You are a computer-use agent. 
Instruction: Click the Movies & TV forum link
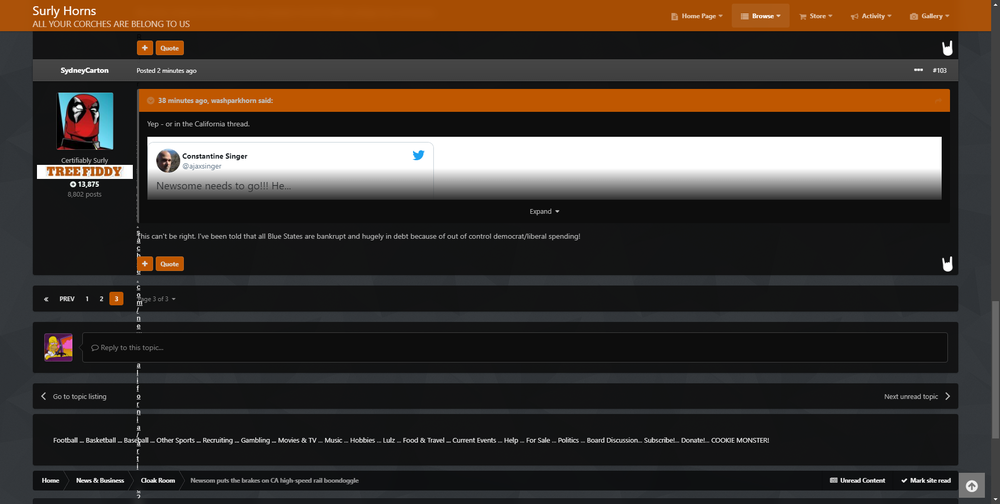tap(297, 440)
